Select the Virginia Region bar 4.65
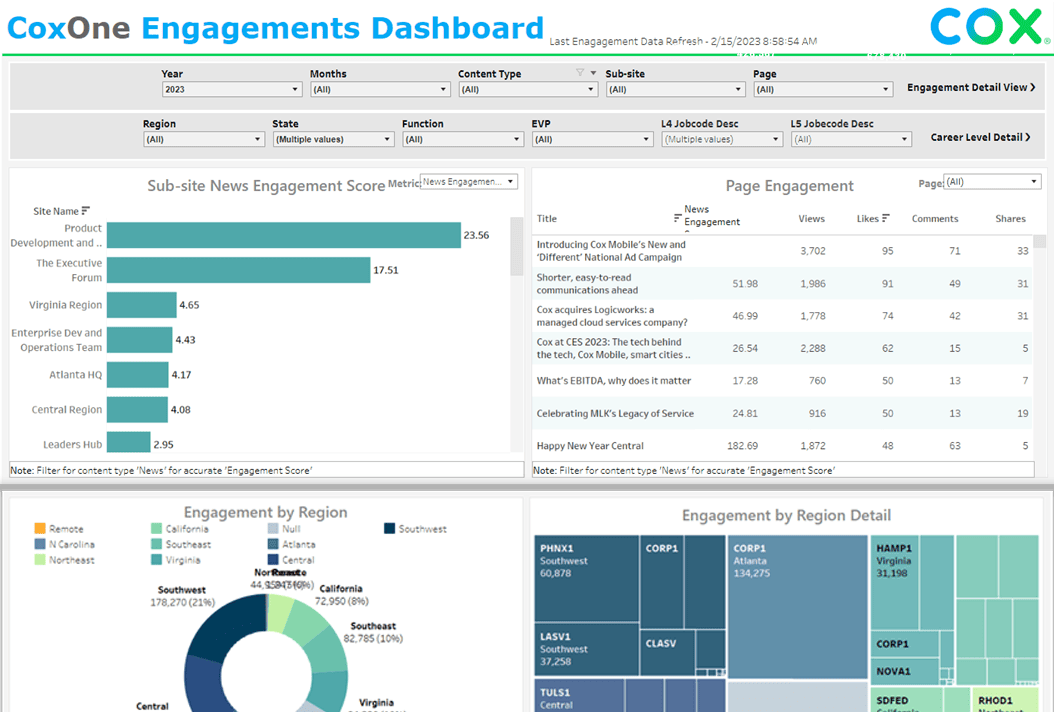 (x=142, y=305)
